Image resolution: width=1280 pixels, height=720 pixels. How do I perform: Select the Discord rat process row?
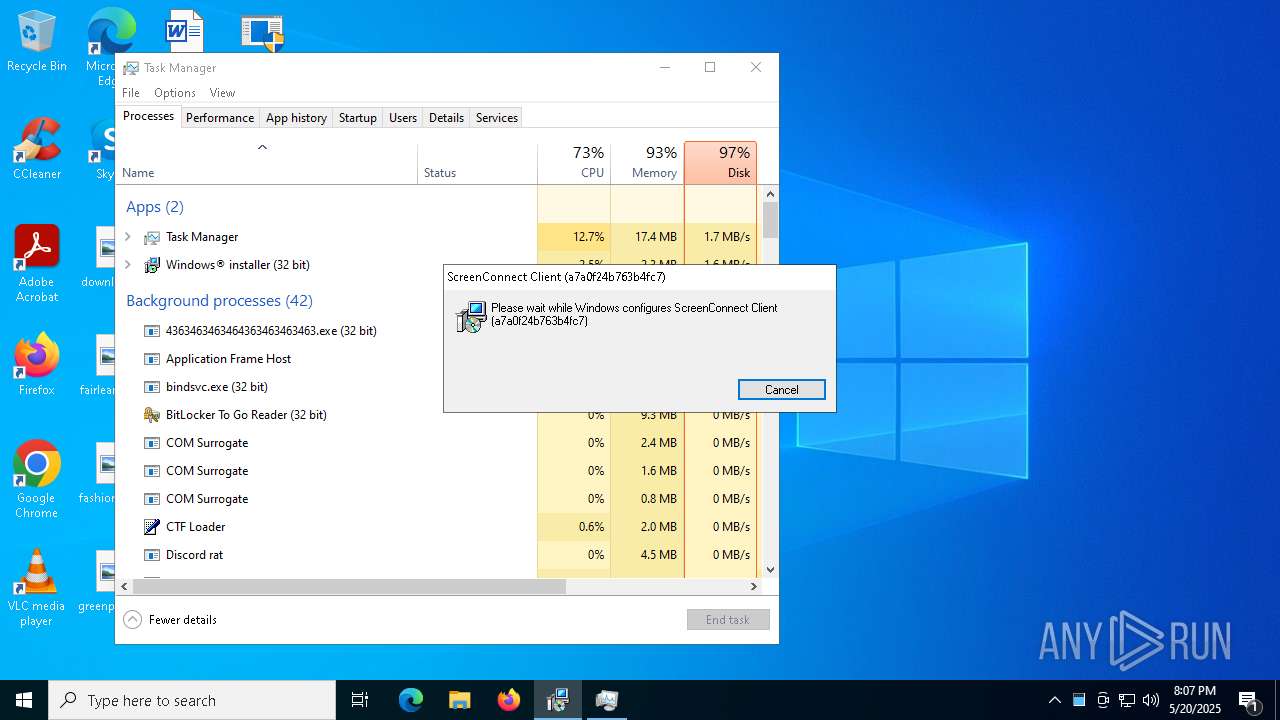[436, 555]
